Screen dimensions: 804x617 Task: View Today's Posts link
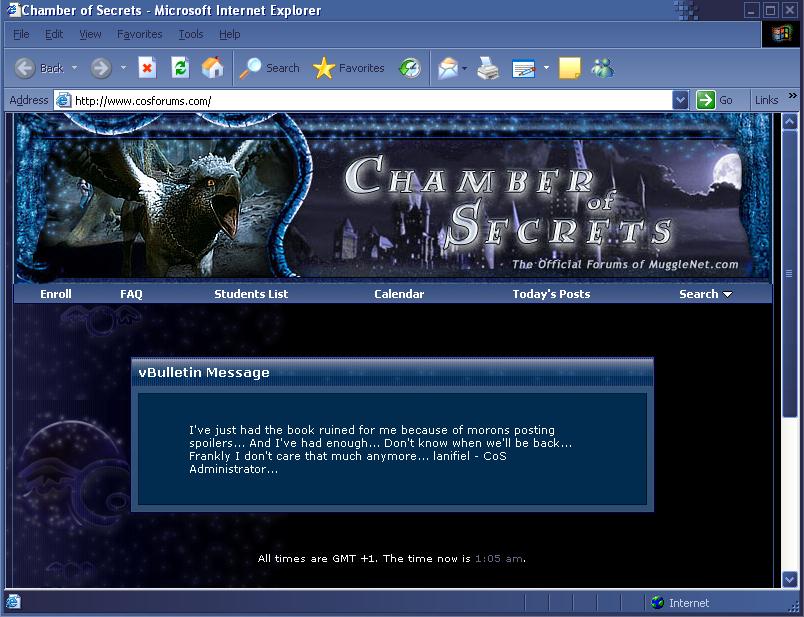click(551, 294)
